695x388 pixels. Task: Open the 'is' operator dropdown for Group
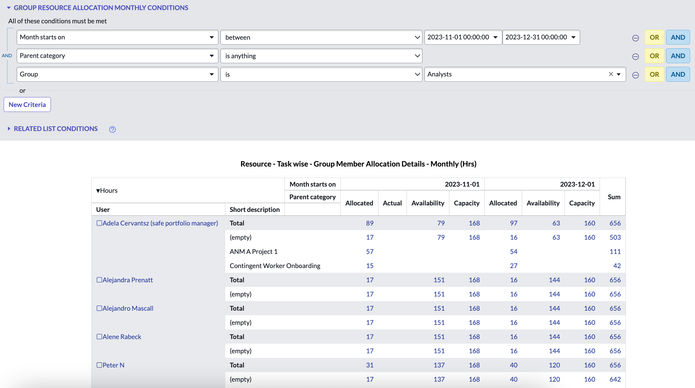321,74
